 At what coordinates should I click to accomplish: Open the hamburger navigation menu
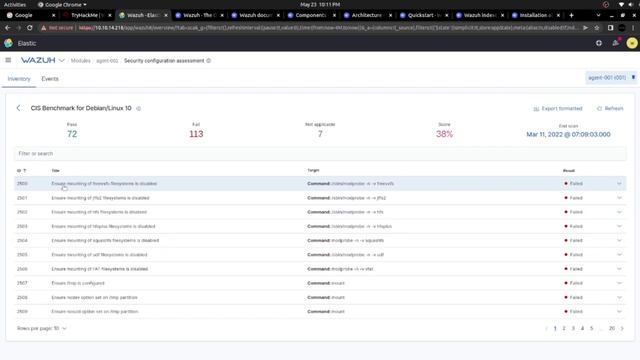click(8, 60)
